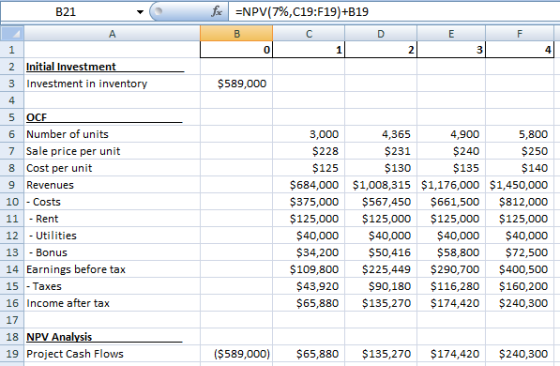Click the $135,270 cell in row 16
560x366 pixels.
tap(381, 303)
